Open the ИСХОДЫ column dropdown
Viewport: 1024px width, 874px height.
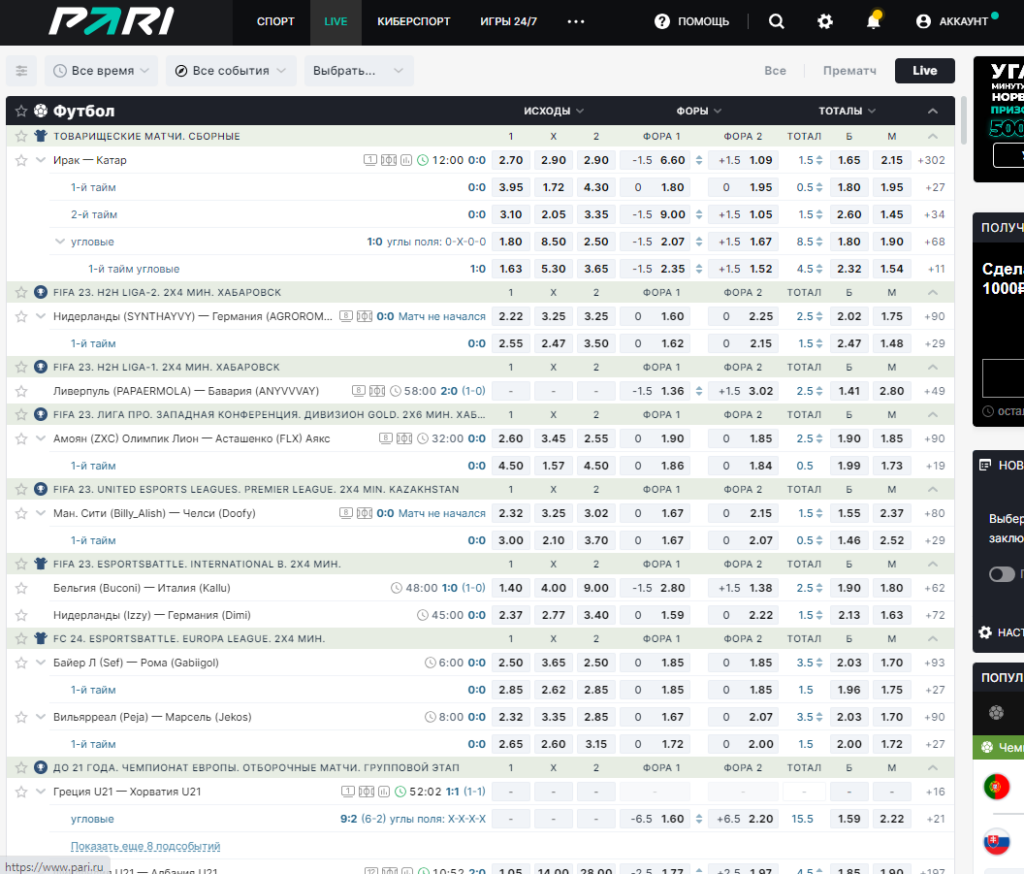(553, 111)
